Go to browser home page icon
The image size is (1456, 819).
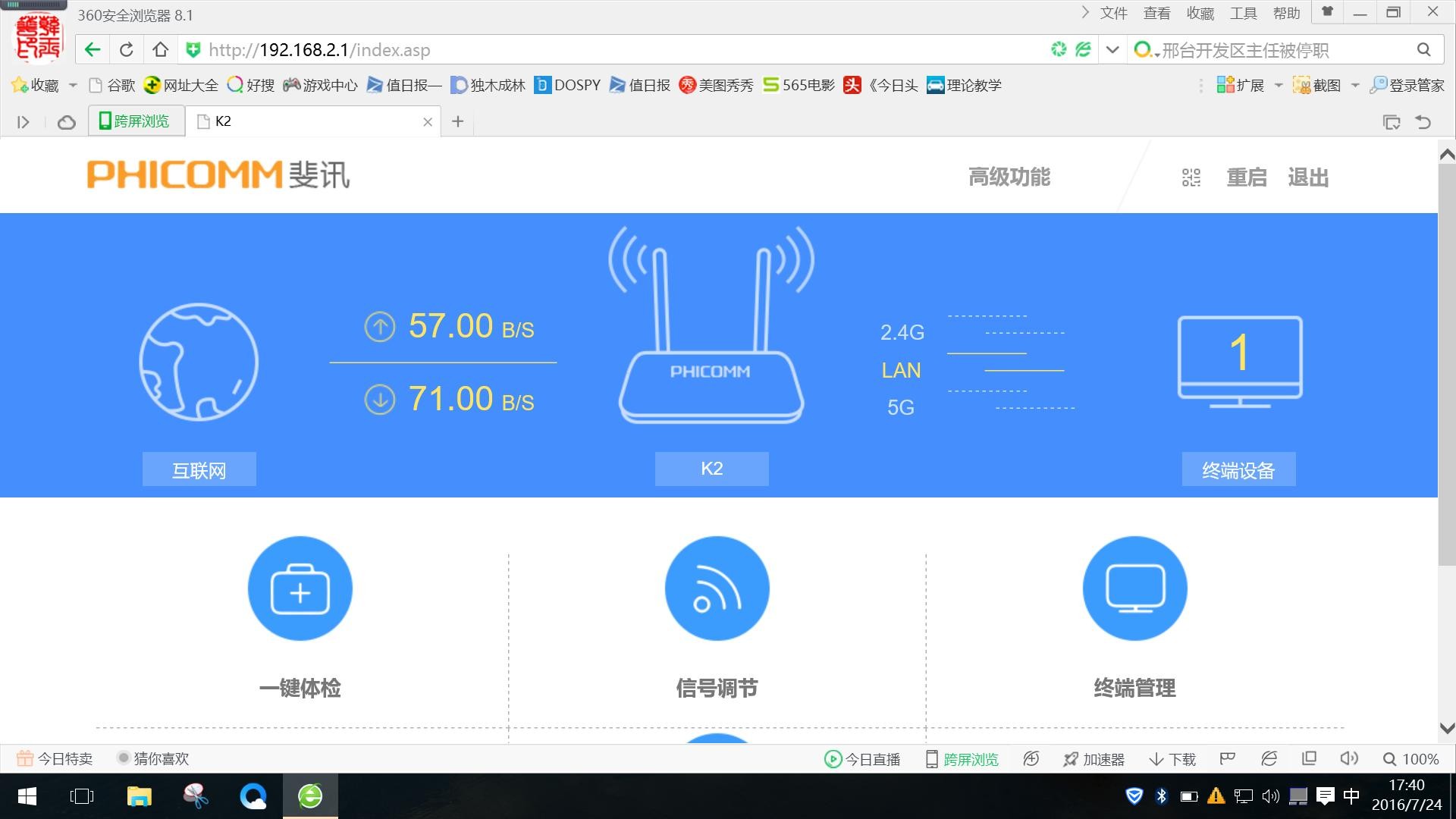[160, 50]
